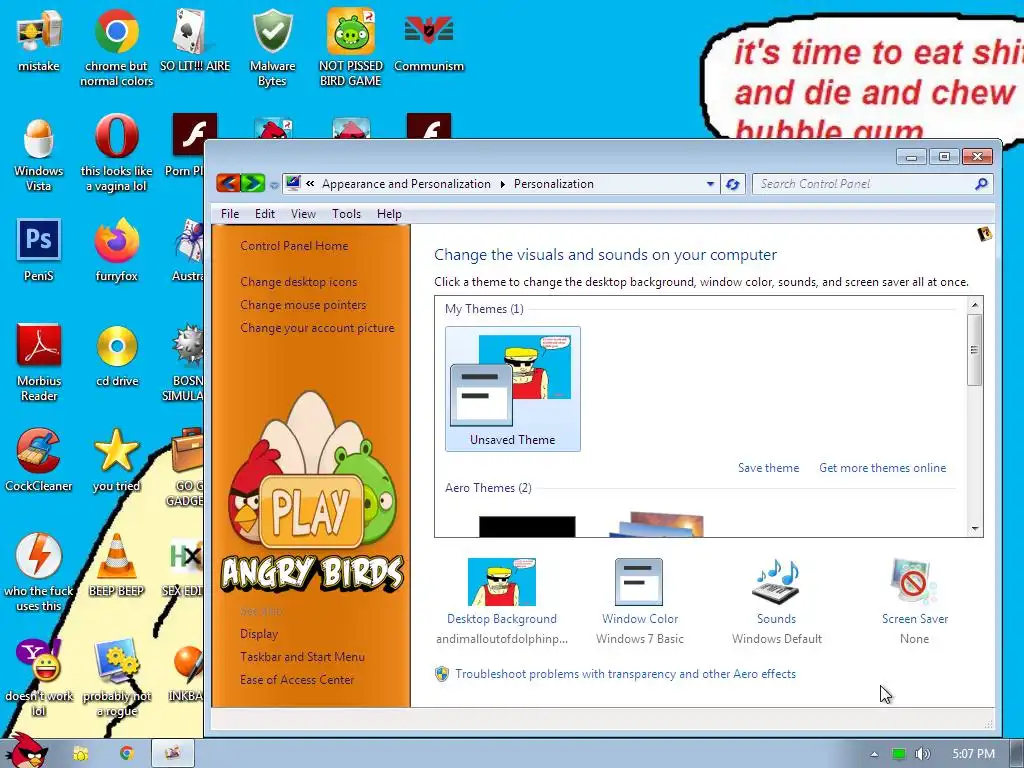Open the File menu
Viewport: 1024px width, 768px height.
tap(230, 214)
